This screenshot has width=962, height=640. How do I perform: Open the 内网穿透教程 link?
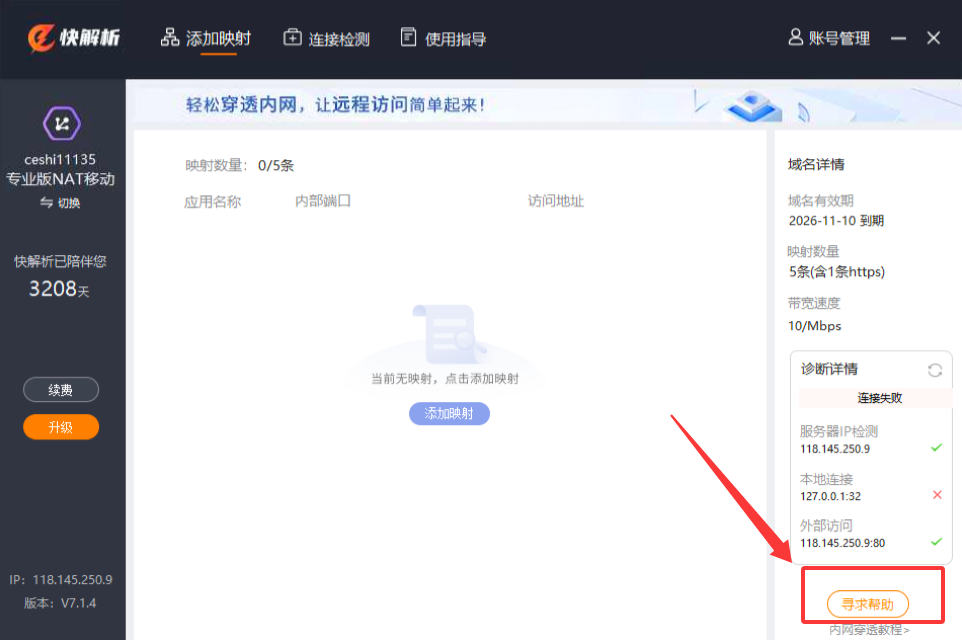tap(869, 630)
